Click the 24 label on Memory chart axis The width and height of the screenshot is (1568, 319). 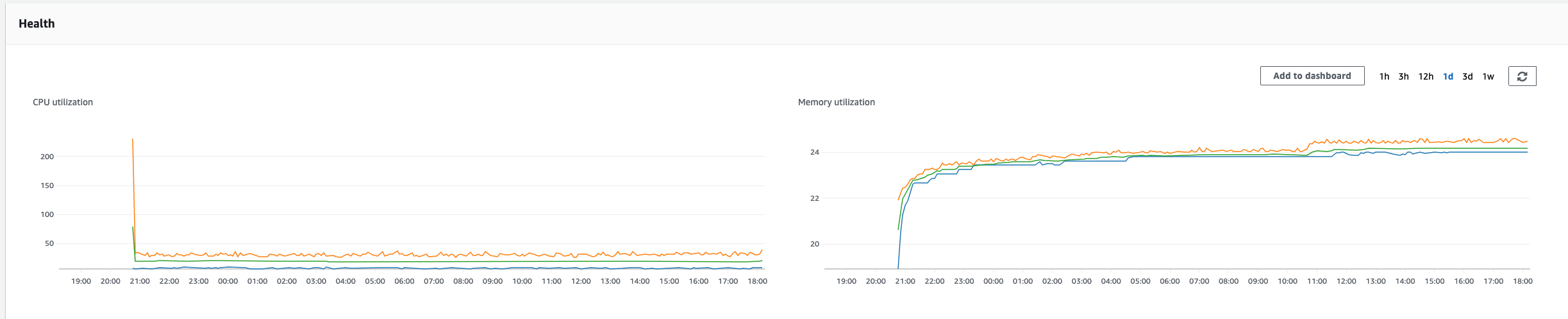click(x=815, y=152)
